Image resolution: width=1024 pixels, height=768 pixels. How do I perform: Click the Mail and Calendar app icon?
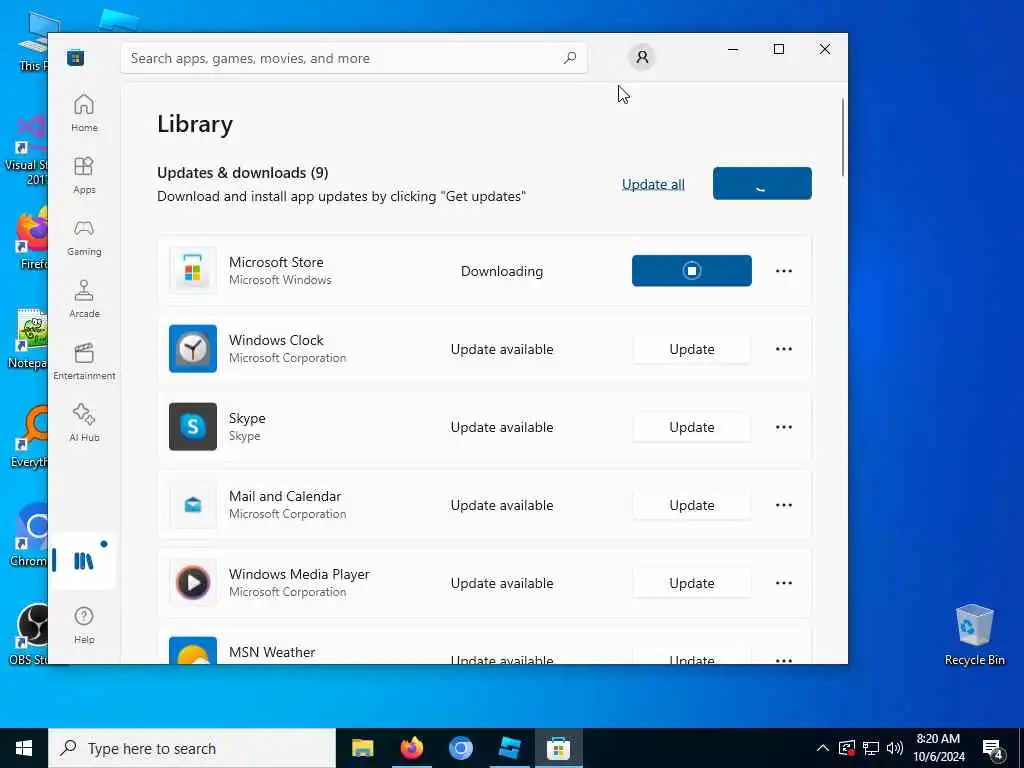[193, 505]
